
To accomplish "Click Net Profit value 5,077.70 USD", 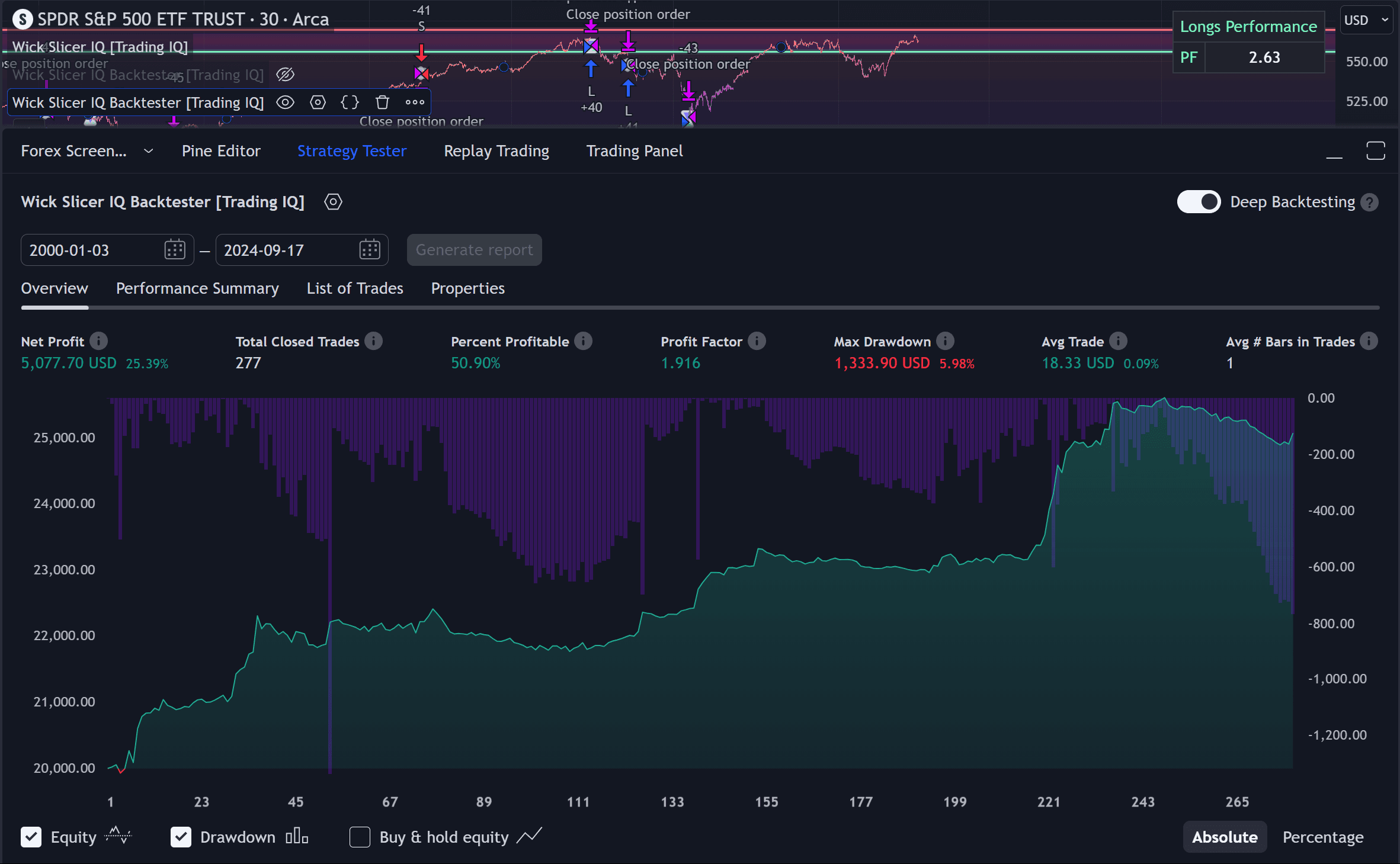I will pyautogui.click(x=69, y=363).
